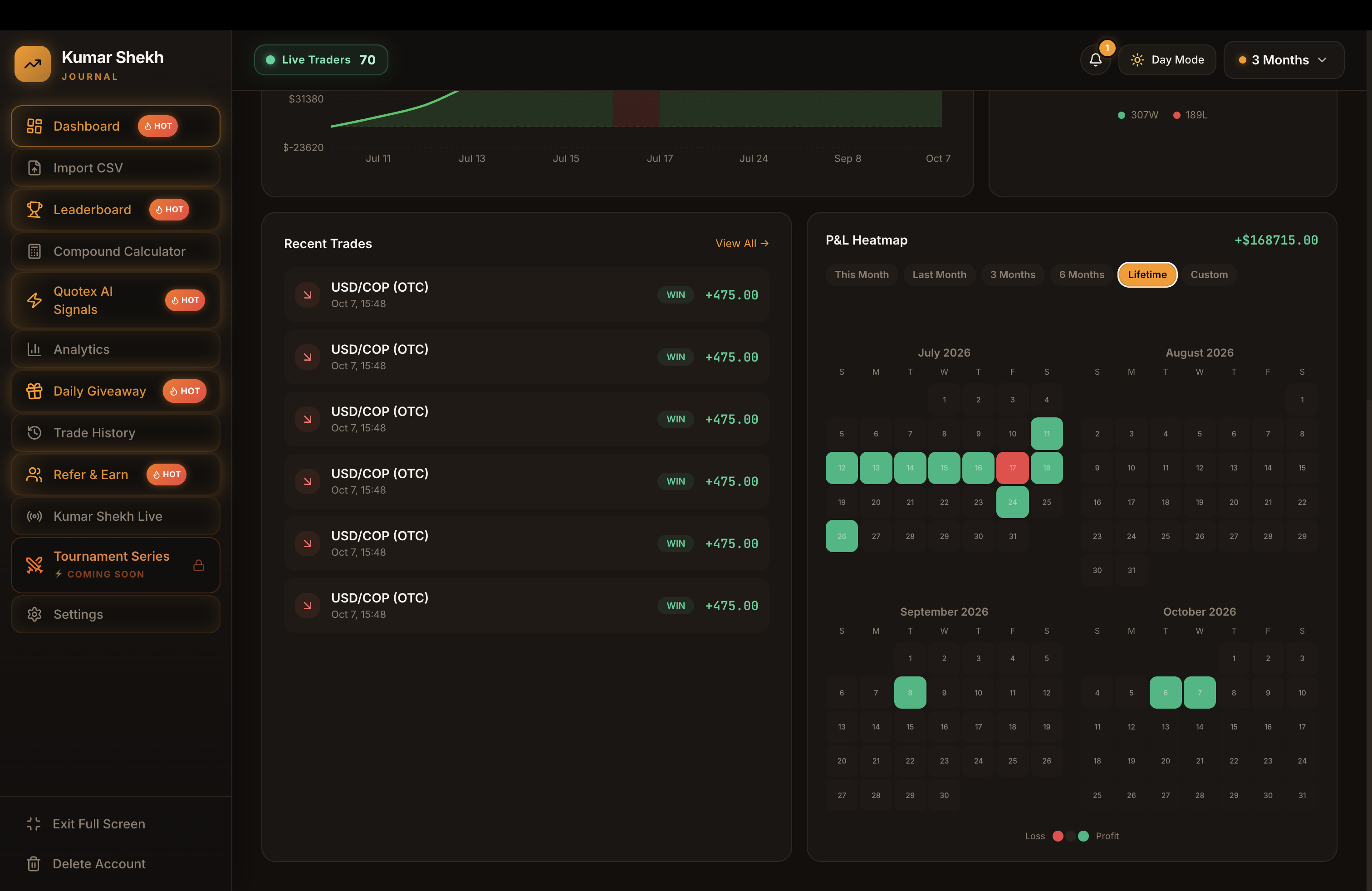Click the Import CSV file icon

(34, 168)
